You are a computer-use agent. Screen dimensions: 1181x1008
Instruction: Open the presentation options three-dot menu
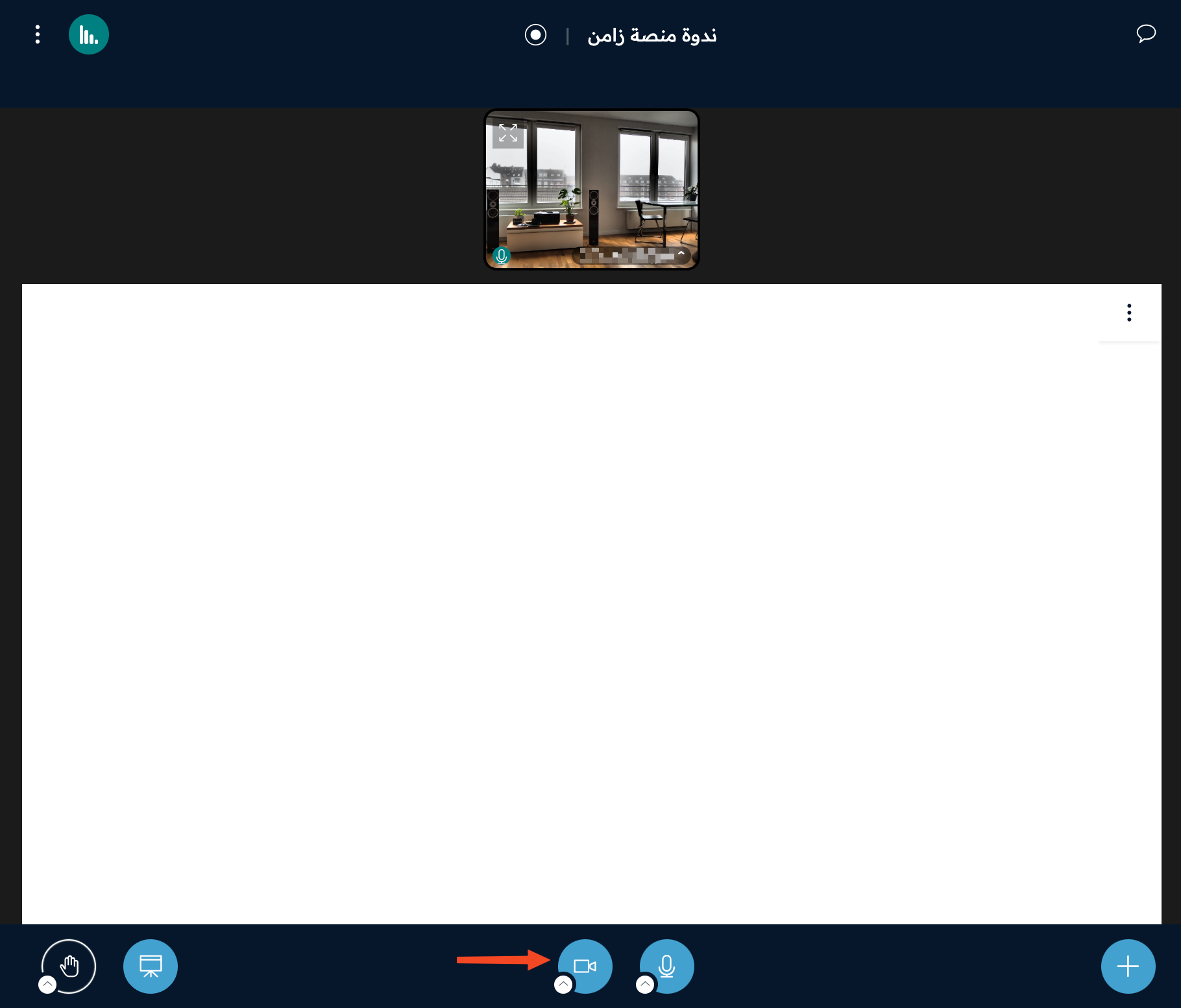pos(1129,313)
